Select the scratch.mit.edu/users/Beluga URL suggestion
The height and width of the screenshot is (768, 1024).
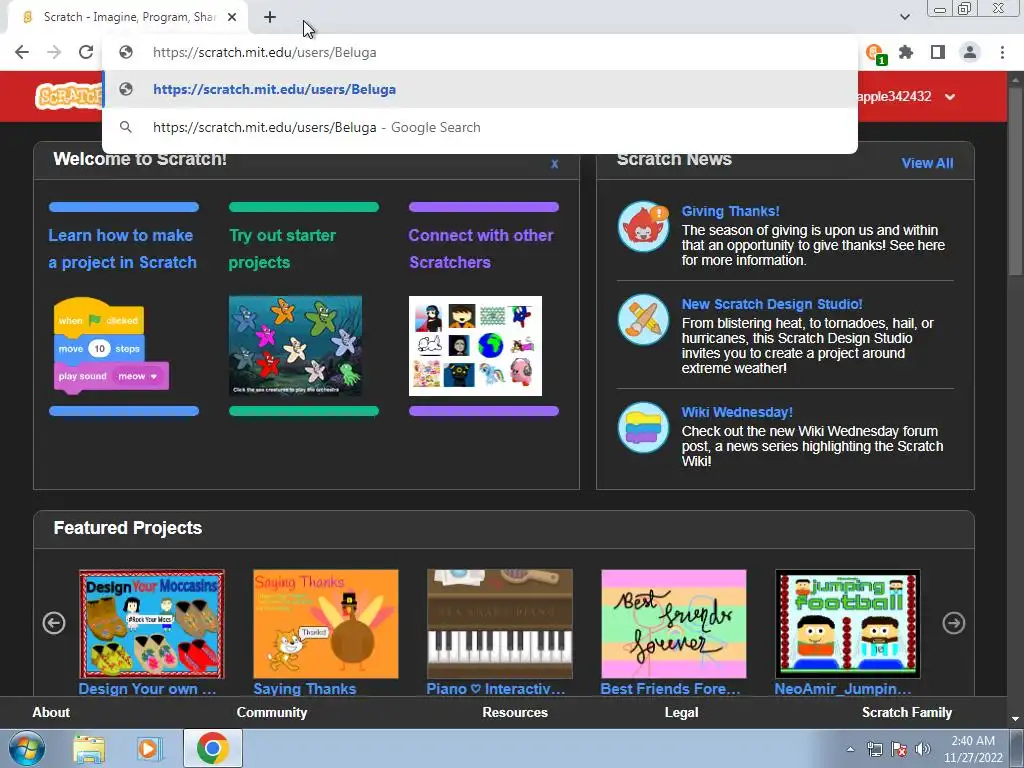click(479, 89)
